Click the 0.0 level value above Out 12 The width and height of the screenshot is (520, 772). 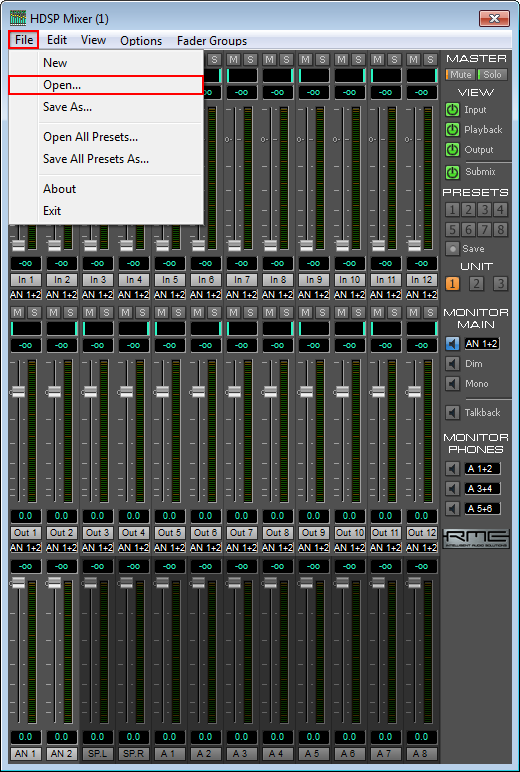click(x=422, y=515)
